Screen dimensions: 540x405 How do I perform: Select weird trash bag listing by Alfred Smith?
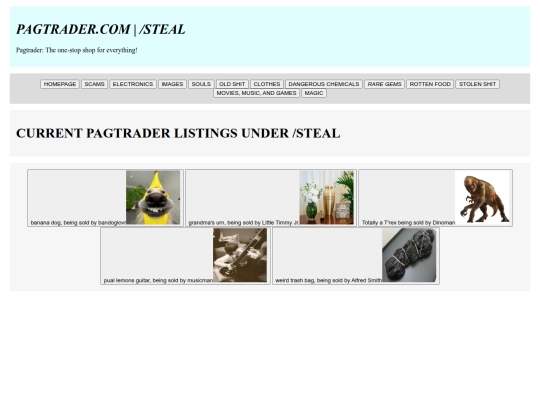(329, 280)
